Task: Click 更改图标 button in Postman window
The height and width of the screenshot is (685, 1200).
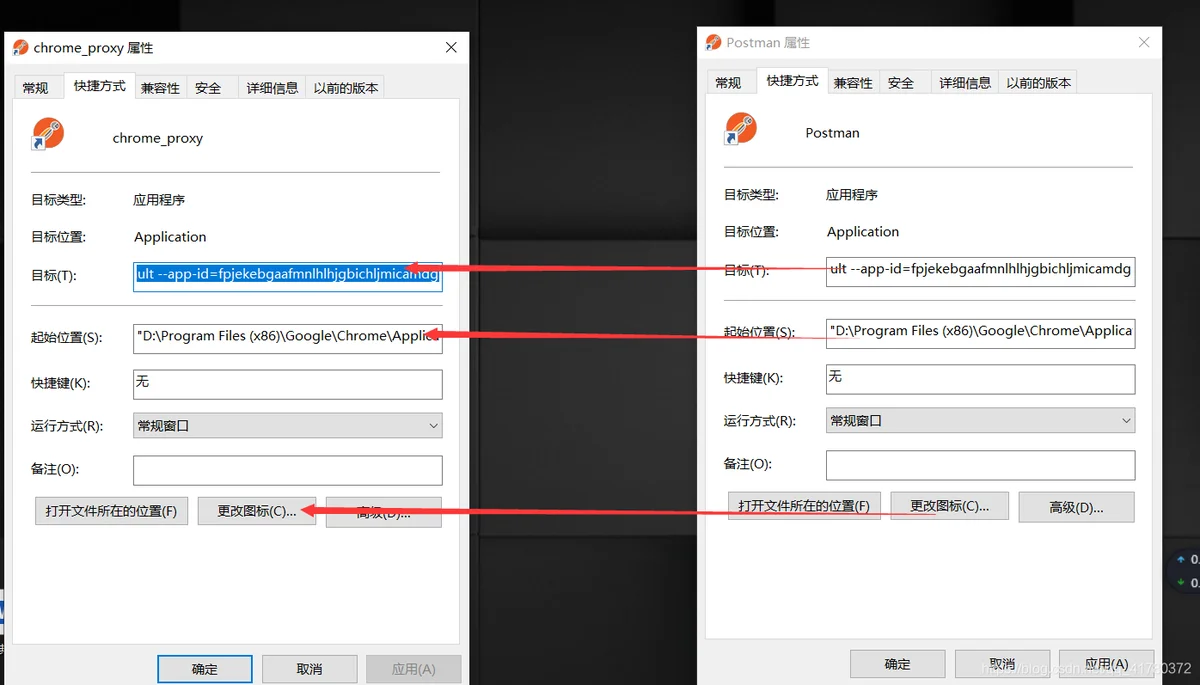Action: (x=950, y=506)
